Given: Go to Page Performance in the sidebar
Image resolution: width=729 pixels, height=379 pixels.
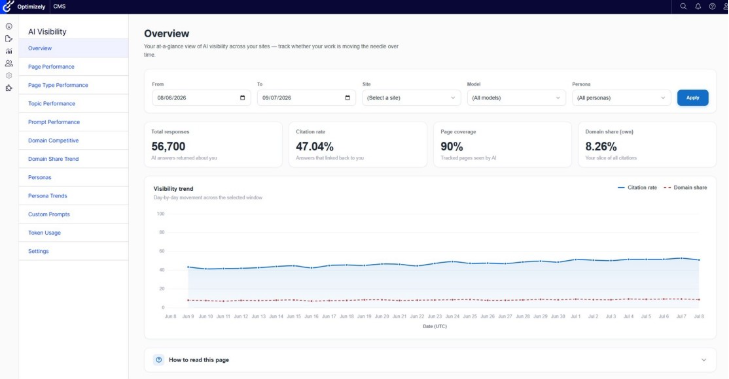Looking at the screenshot, I should pos(51,67).
